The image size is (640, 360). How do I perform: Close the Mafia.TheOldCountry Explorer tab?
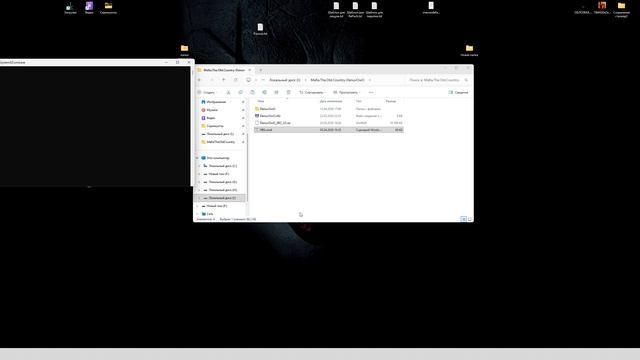tap(250, 70)
